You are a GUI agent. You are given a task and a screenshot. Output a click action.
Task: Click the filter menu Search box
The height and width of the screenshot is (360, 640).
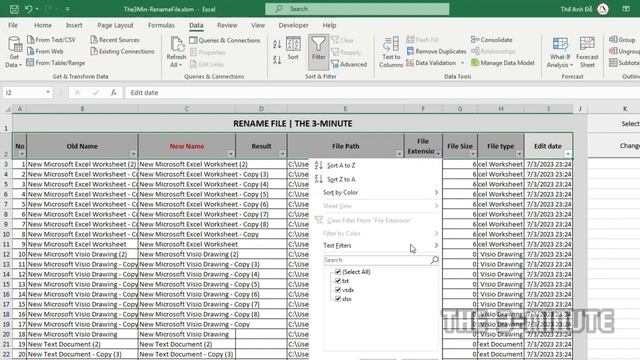pos(381,260)
